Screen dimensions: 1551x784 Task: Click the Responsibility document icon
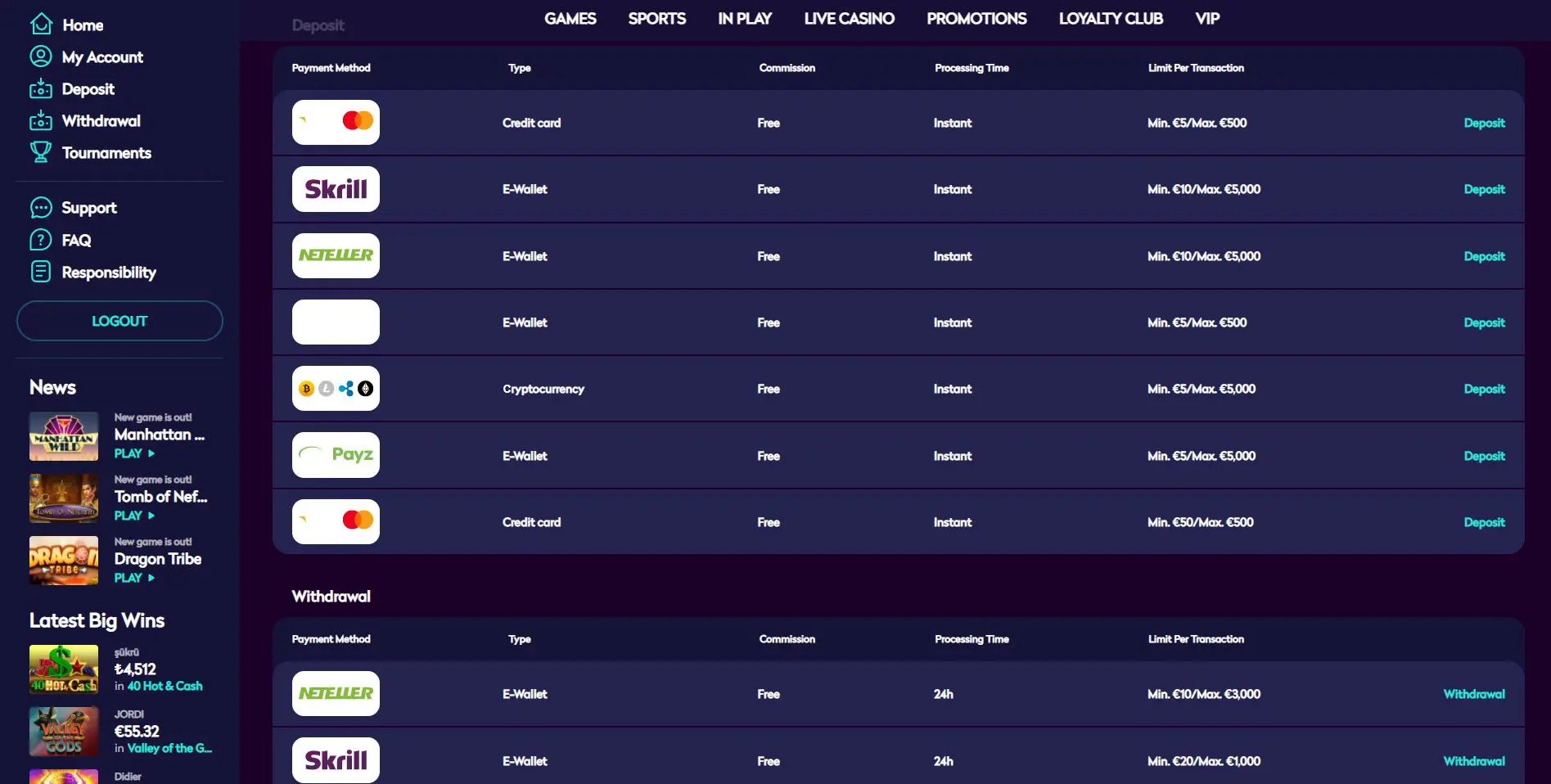coord(41,272)
